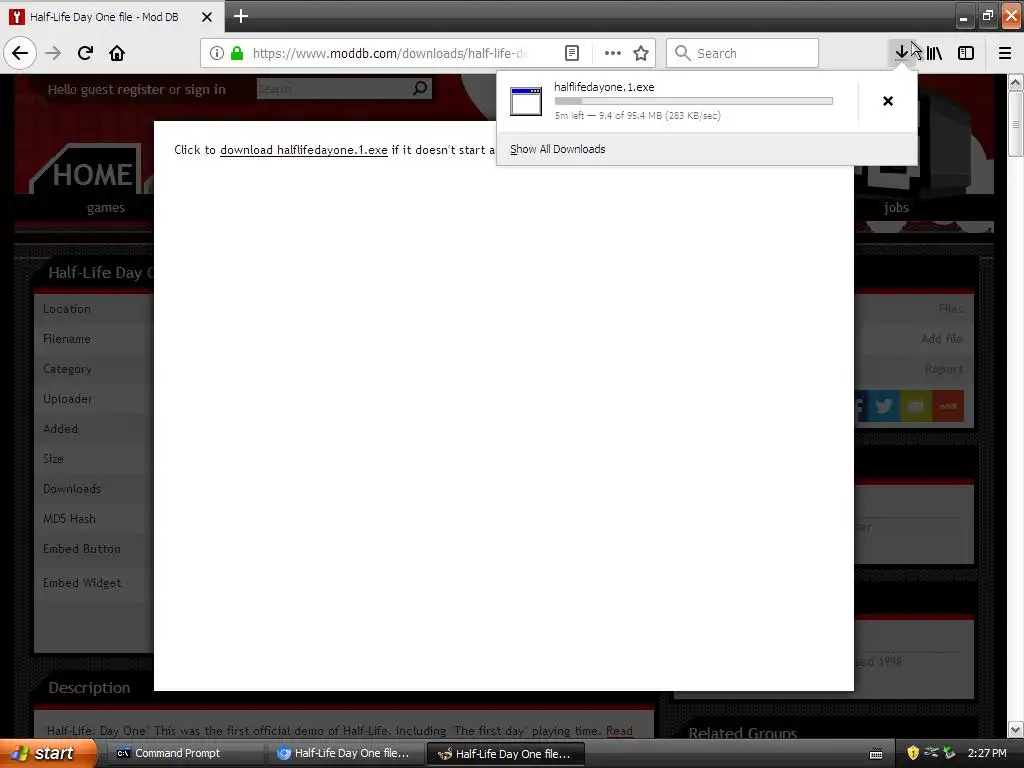The image size is (1024, 768).
Task: Click the download halflifedayone.1.exe link
Action: pyautogui.click(x=304, y=150)
